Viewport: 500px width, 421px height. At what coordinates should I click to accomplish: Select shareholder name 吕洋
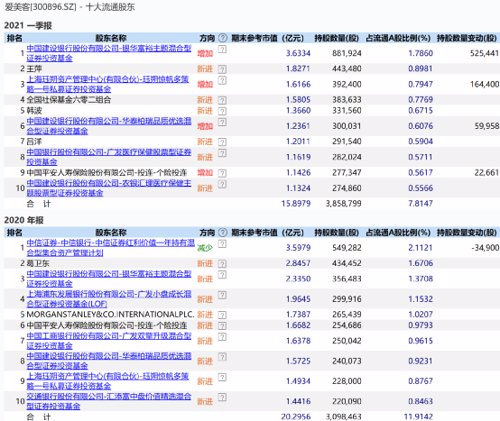coord(34,142)
